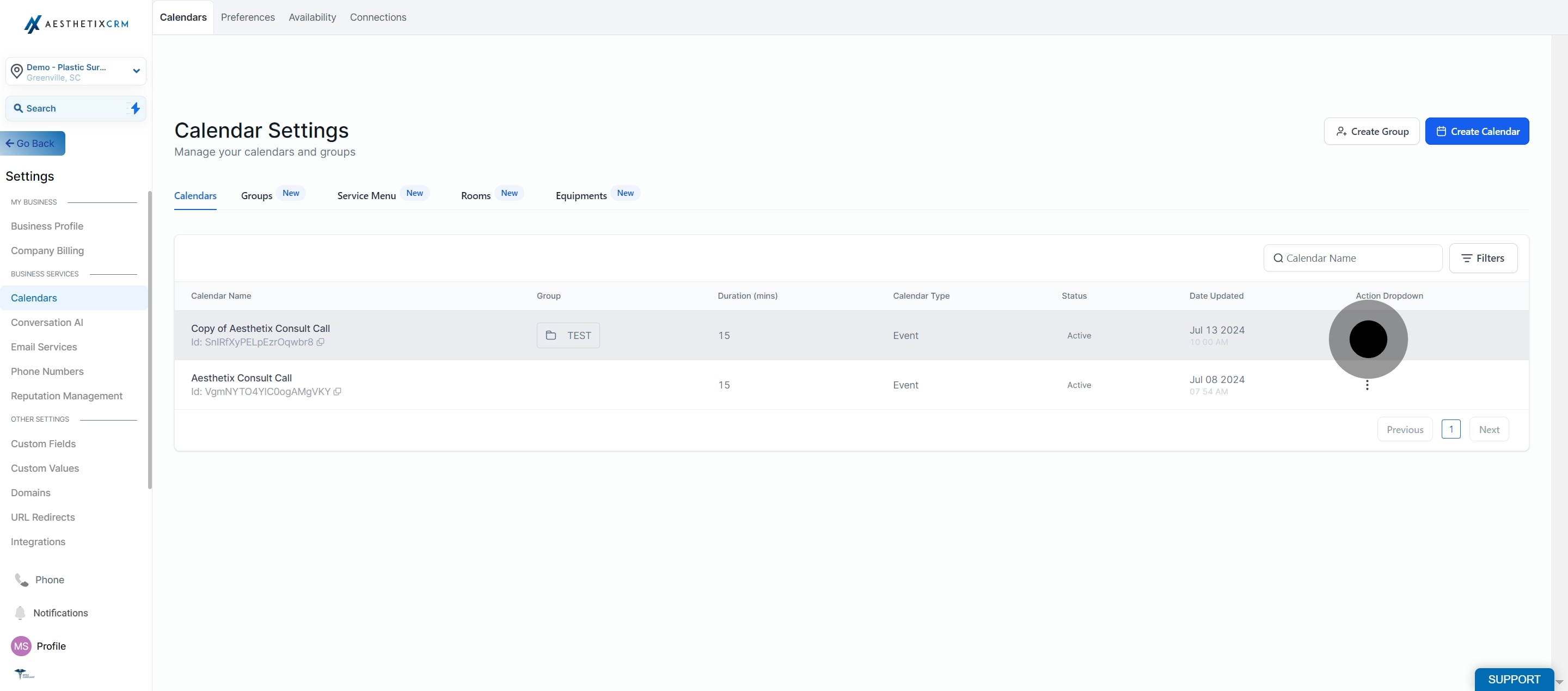Click the Profile label in sidebar
Image resolution: width=1568 pixels, height=691 pixels.
tap(51, 646)
